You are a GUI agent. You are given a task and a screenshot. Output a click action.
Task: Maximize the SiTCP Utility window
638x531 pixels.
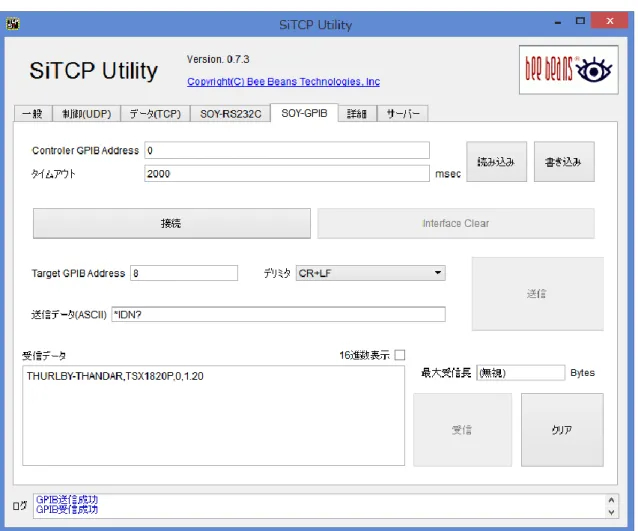point(580,21)
